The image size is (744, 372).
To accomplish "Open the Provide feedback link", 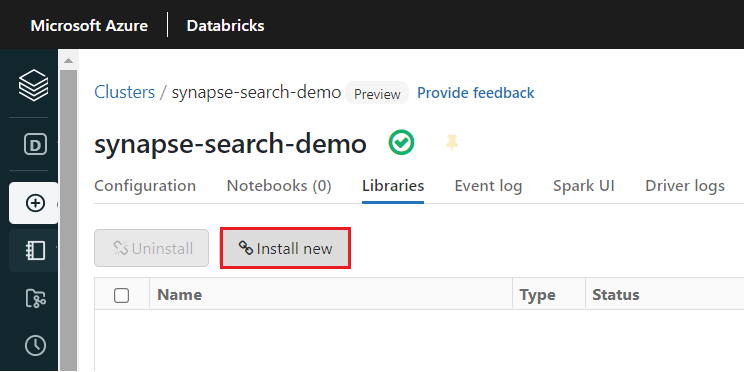I will pyautogui.click(x=475, y=93).
